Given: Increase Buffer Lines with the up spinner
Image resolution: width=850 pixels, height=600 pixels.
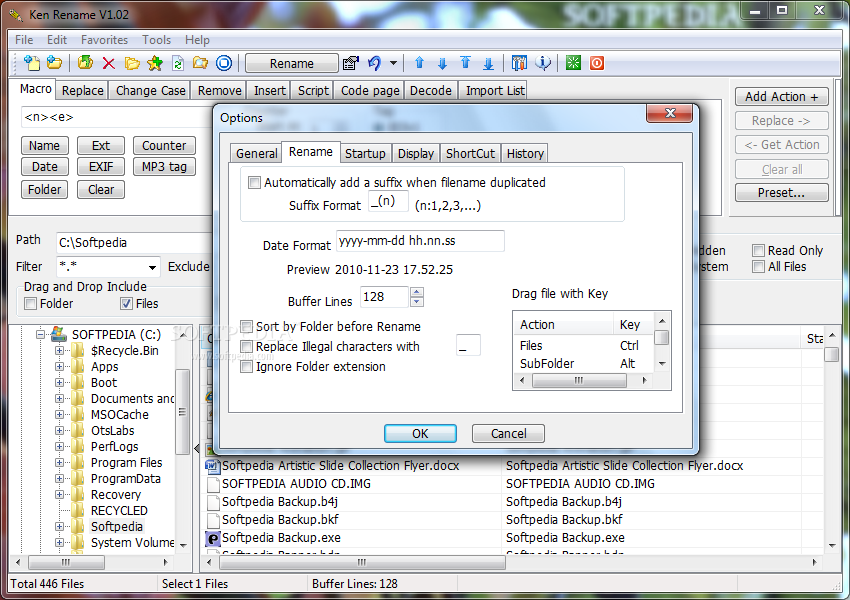Looking at the screenshot, I should 416,292.
